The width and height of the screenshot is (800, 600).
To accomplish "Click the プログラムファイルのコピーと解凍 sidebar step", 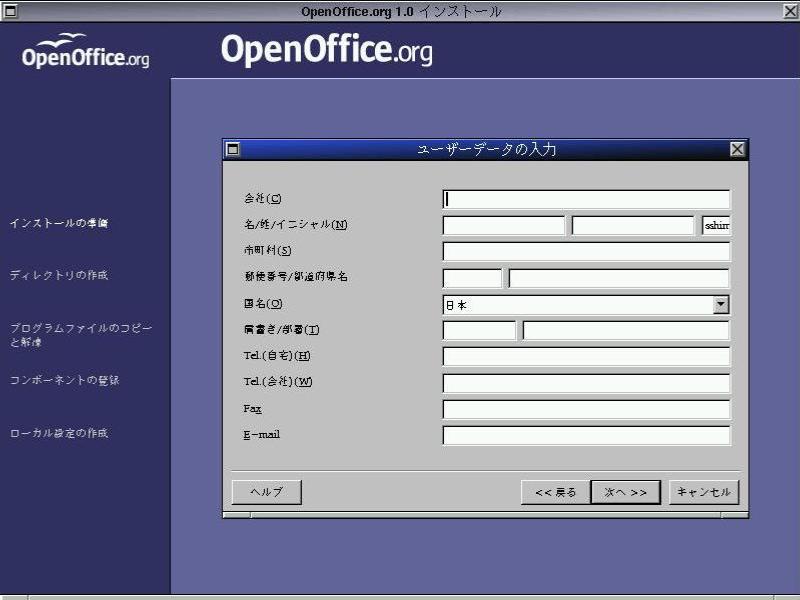I will point(81,335).
